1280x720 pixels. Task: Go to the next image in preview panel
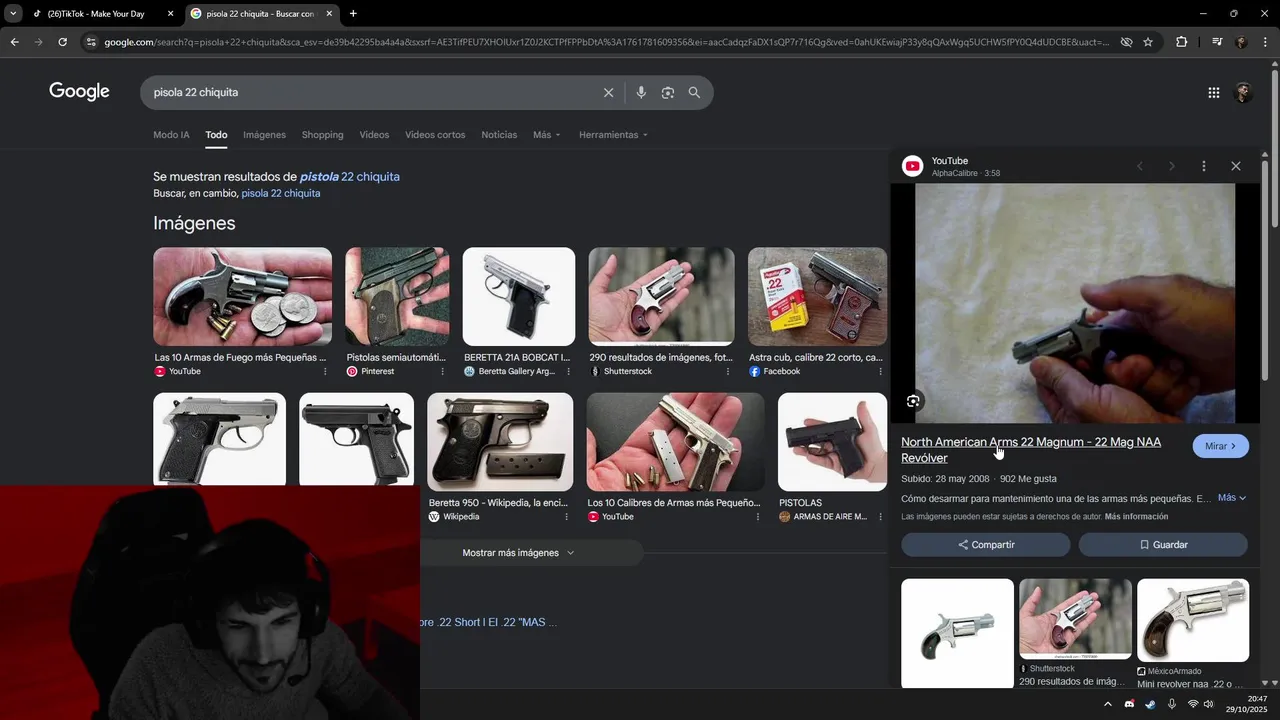tap(1172, 166)
